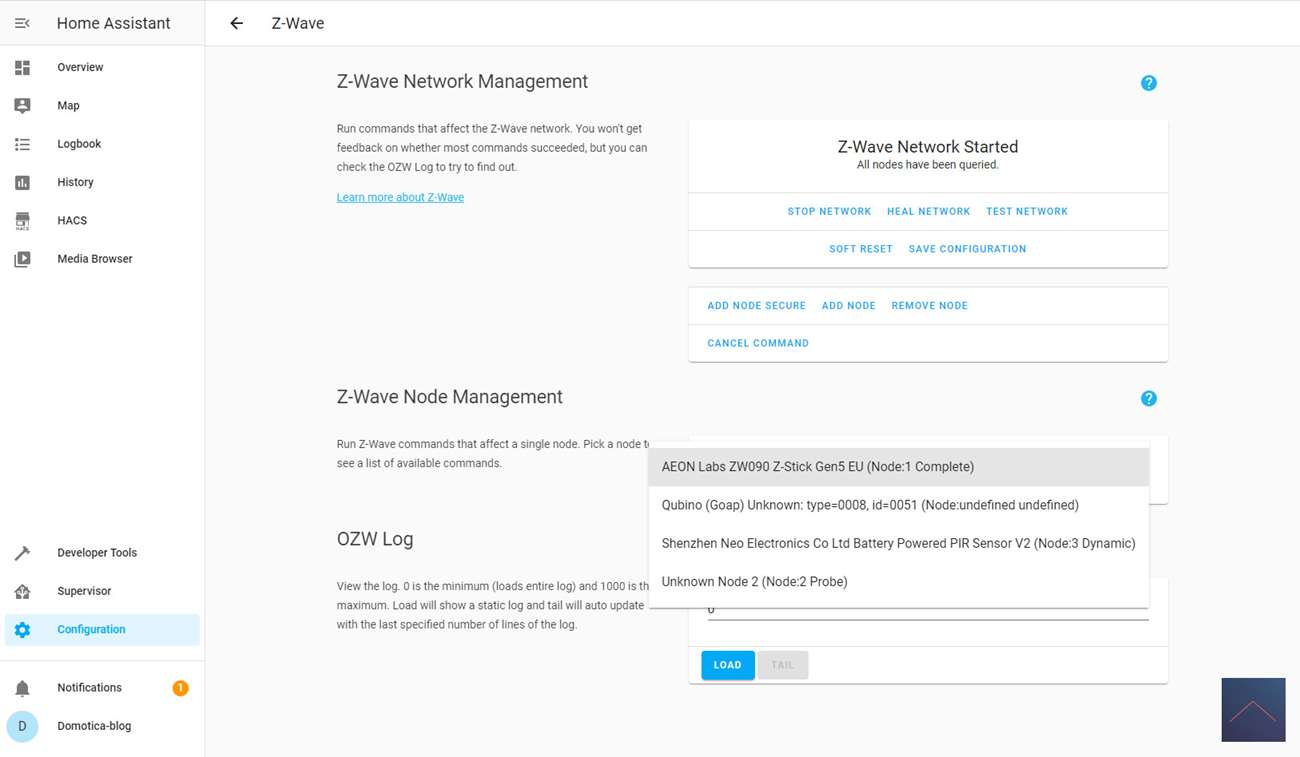1300x757 pixels.
Task: Open the Logbook list icon
Action: 22,144
